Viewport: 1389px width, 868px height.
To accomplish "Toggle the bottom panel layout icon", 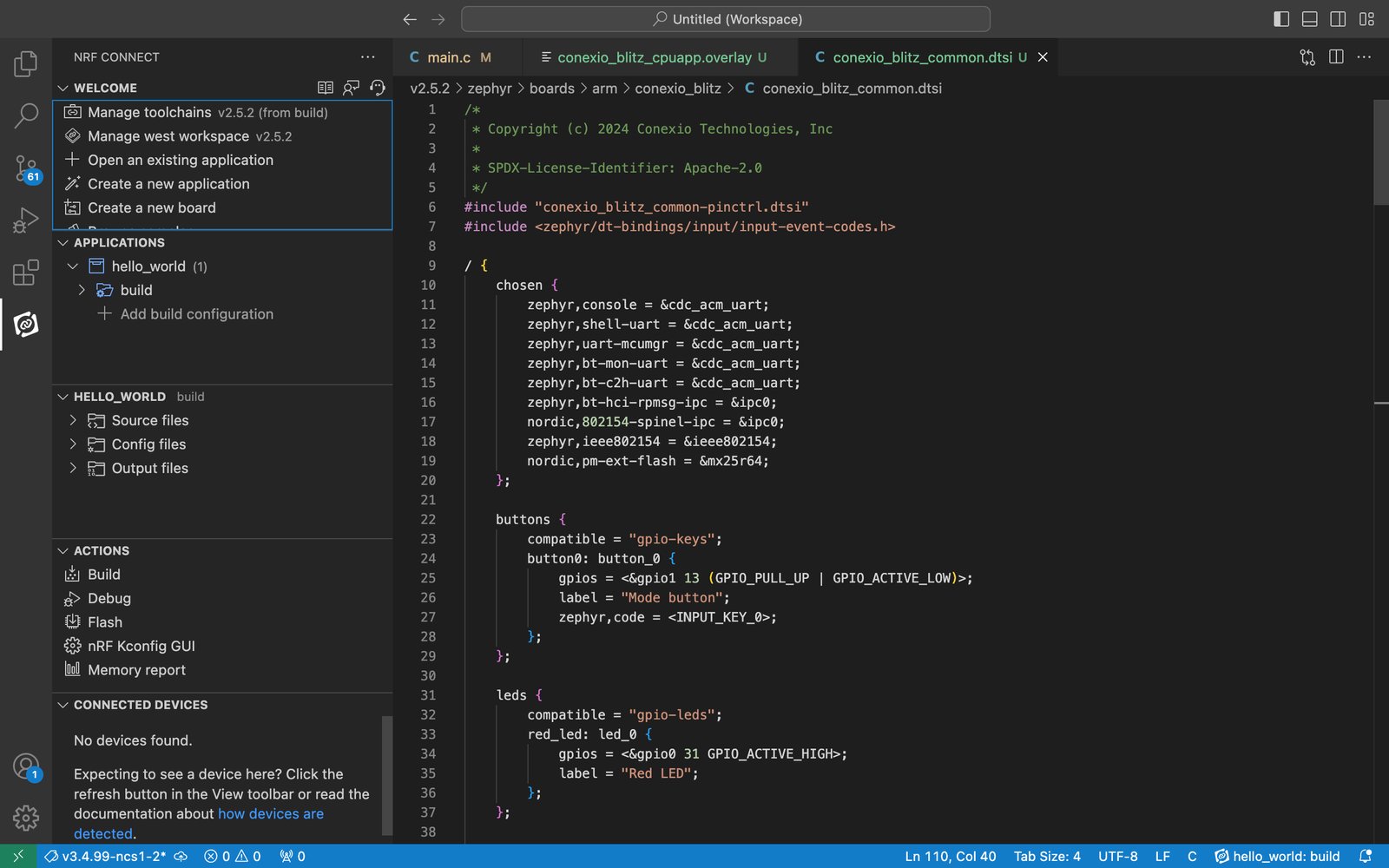I will click(x=1310, y=19).
